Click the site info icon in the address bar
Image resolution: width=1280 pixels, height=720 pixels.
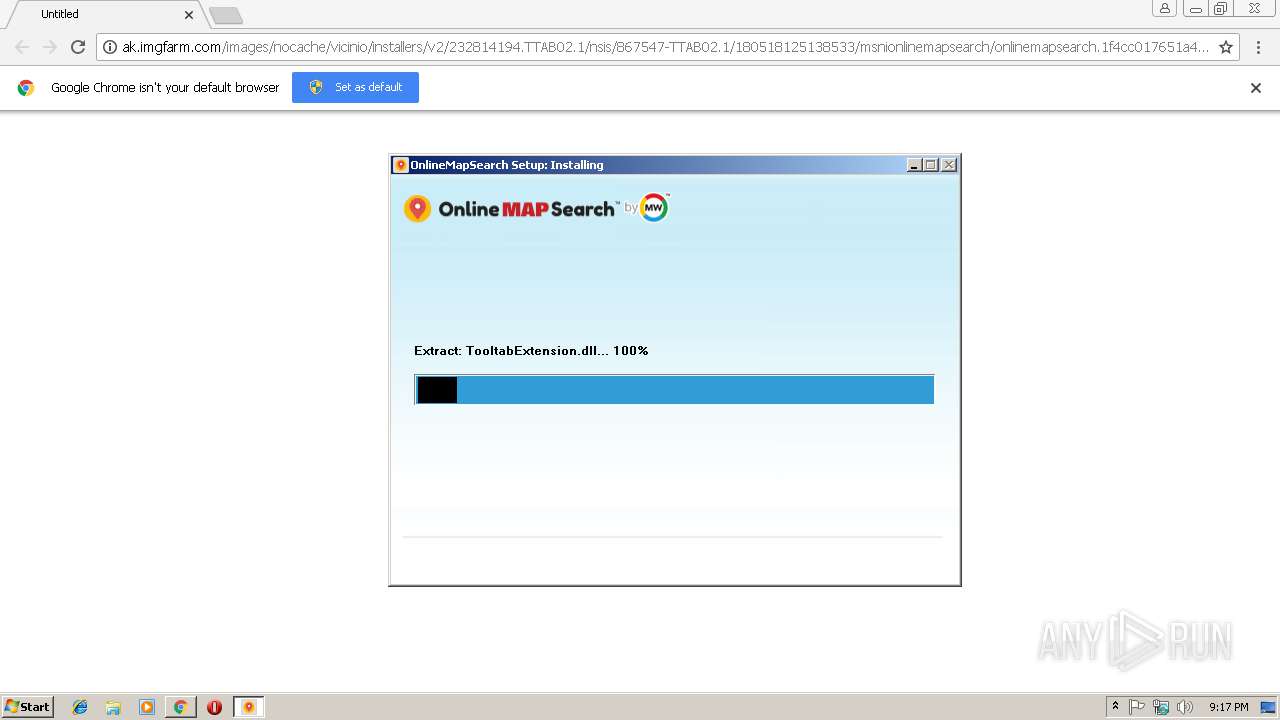[110, 47]
